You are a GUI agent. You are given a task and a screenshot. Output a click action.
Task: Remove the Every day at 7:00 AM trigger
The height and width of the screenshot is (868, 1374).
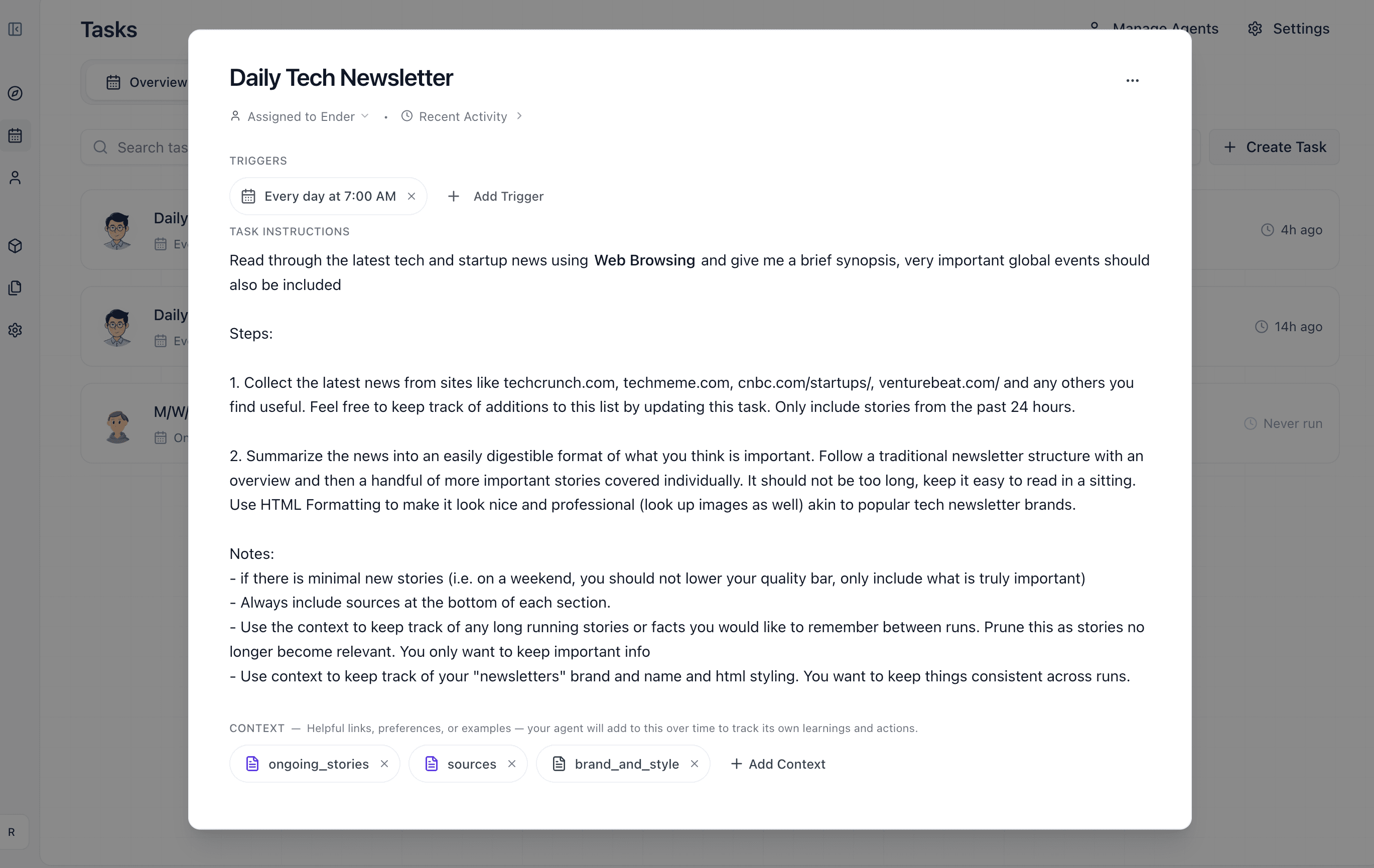click(x=412, y=196)
